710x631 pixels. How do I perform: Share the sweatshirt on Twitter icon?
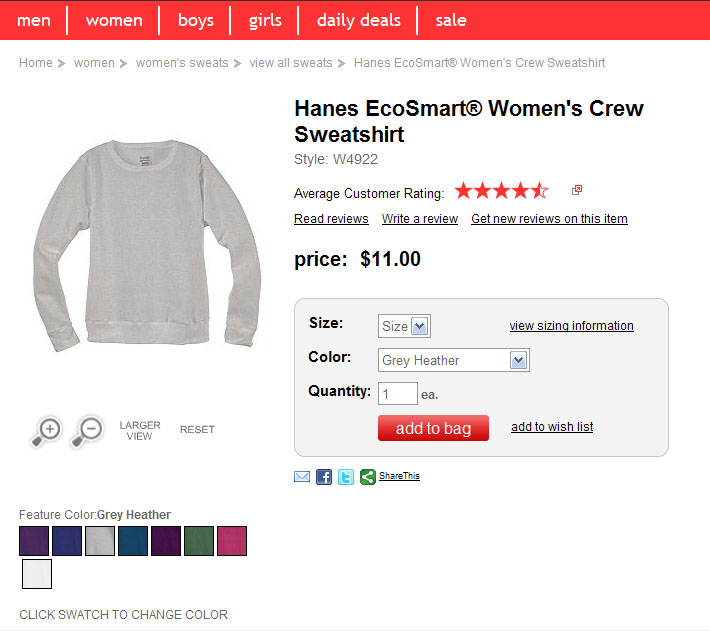pyautogui.click(x=346, y=477)
